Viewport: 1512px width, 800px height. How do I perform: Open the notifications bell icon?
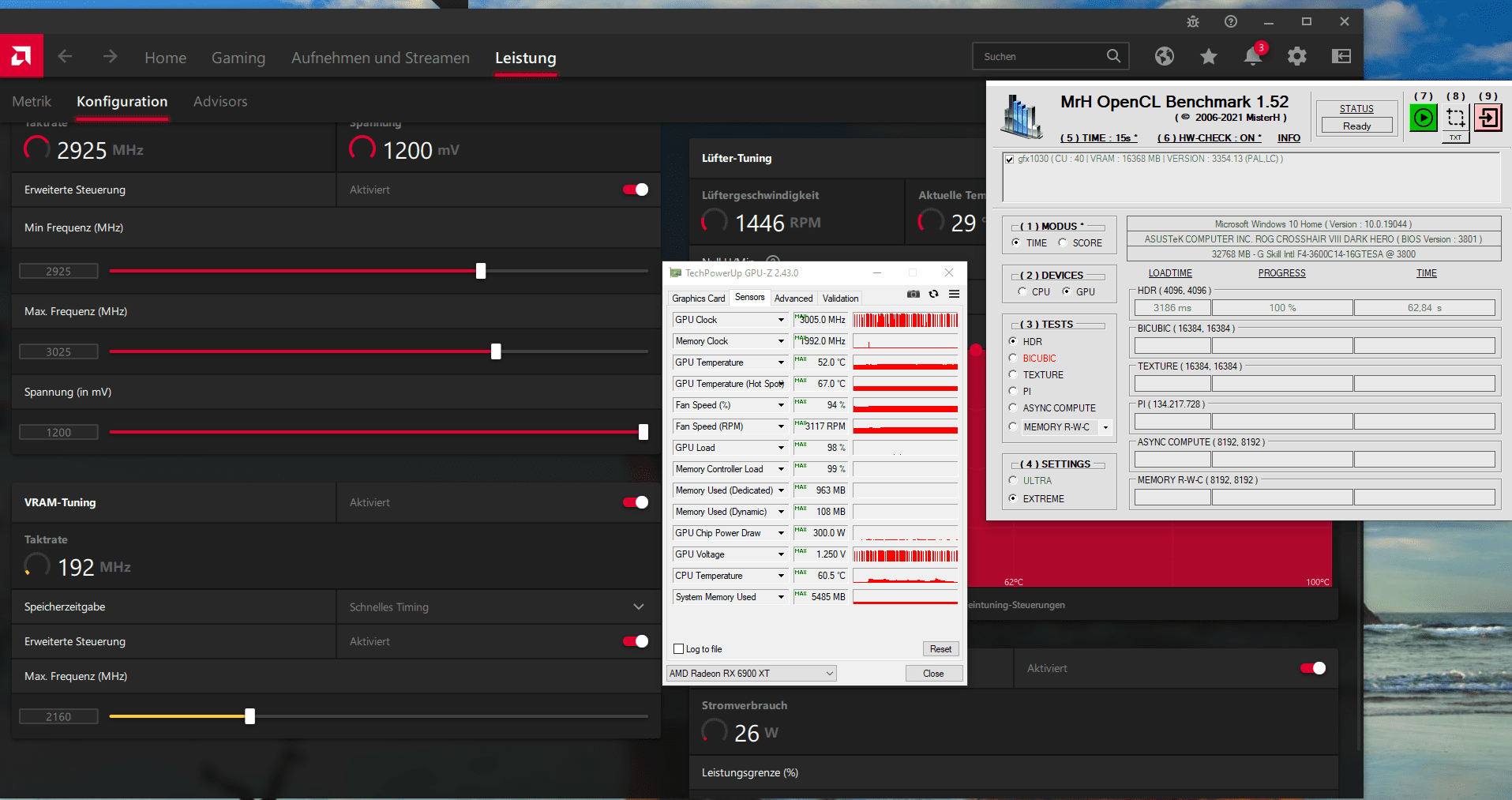coord(1253,56)
